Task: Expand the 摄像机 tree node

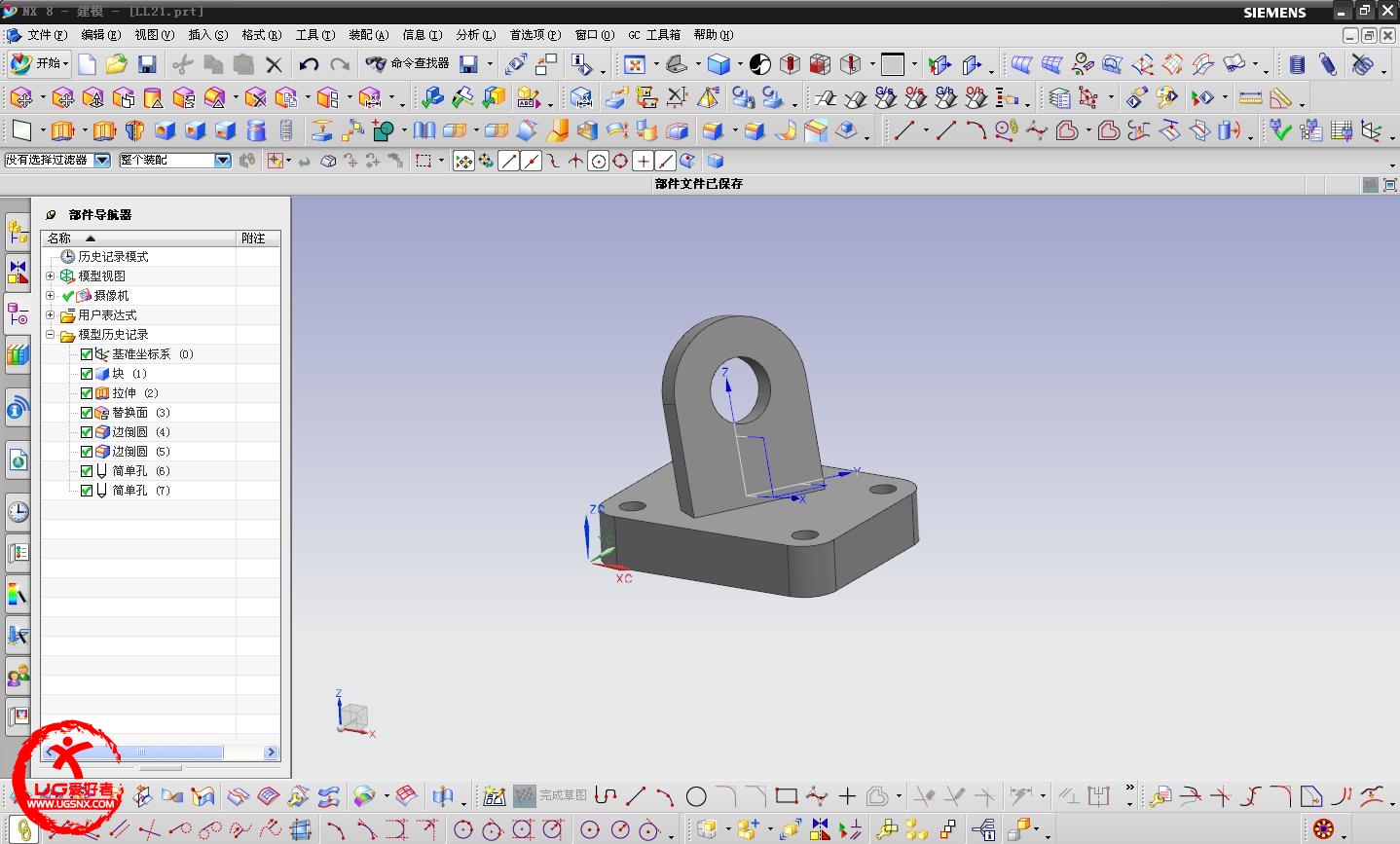Action: tap(51, 295)
